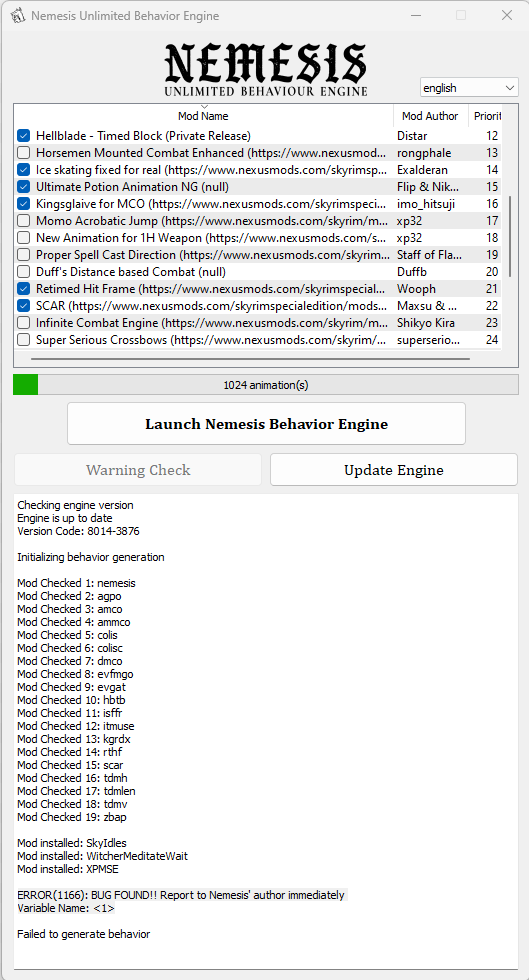
Task: Click priority value 20
Action: pos(492,272)
